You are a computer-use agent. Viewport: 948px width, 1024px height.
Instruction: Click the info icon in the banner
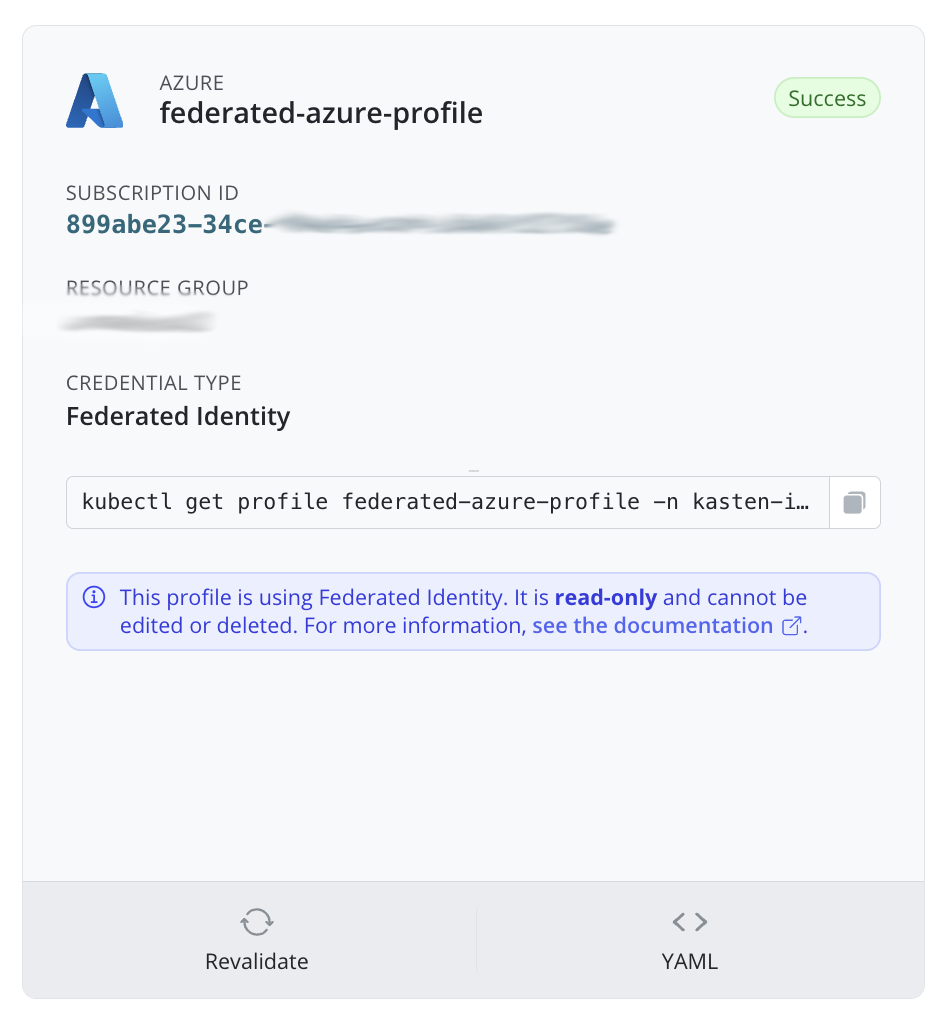(94, 598)
